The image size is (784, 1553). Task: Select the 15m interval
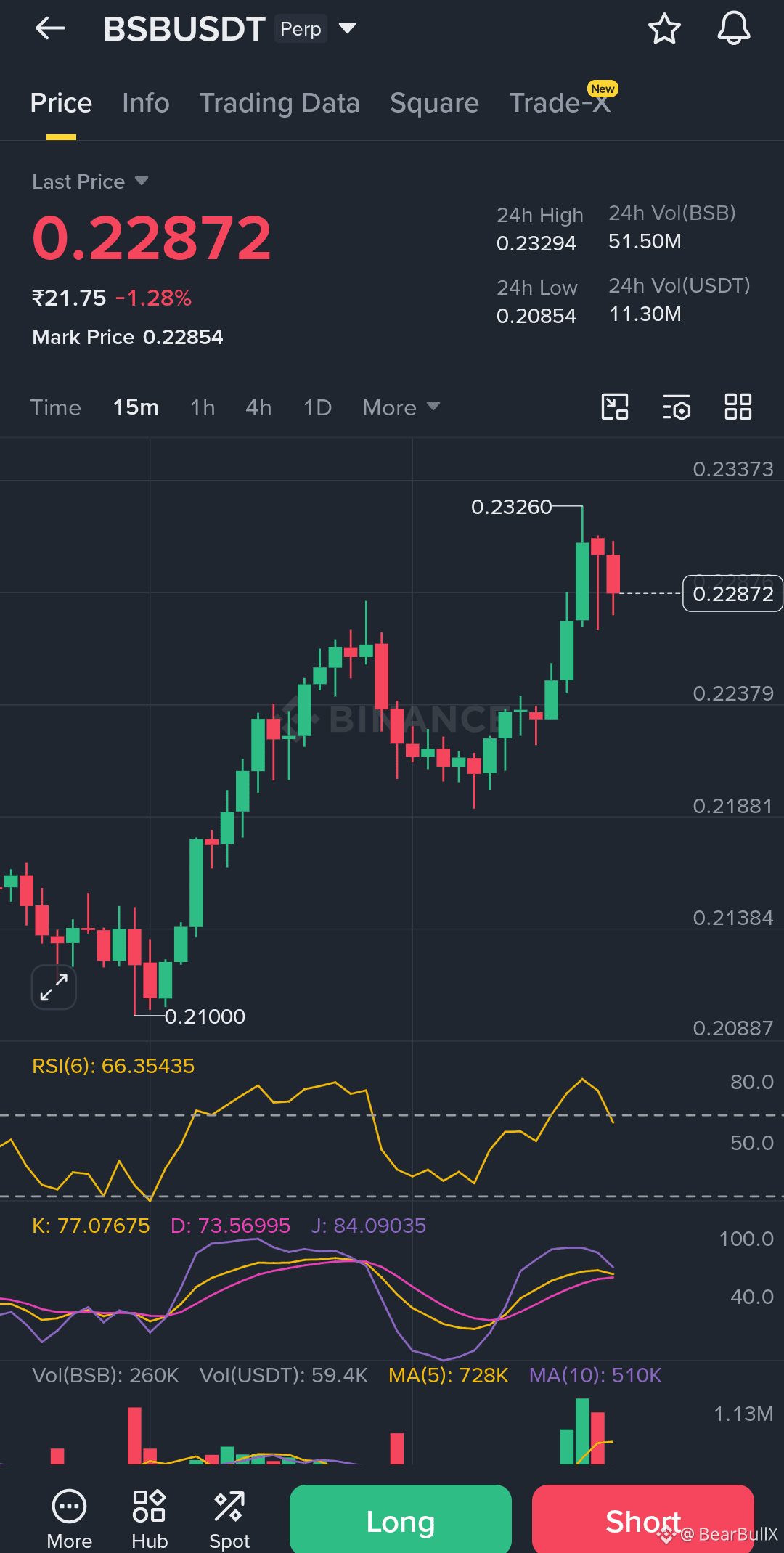[136, 407]
